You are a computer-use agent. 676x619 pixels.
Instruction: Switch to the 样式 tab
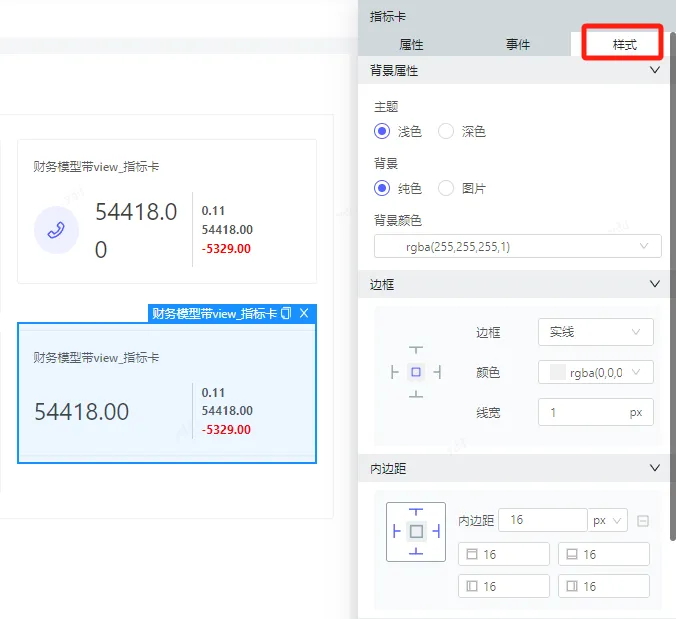coord(623,44)
